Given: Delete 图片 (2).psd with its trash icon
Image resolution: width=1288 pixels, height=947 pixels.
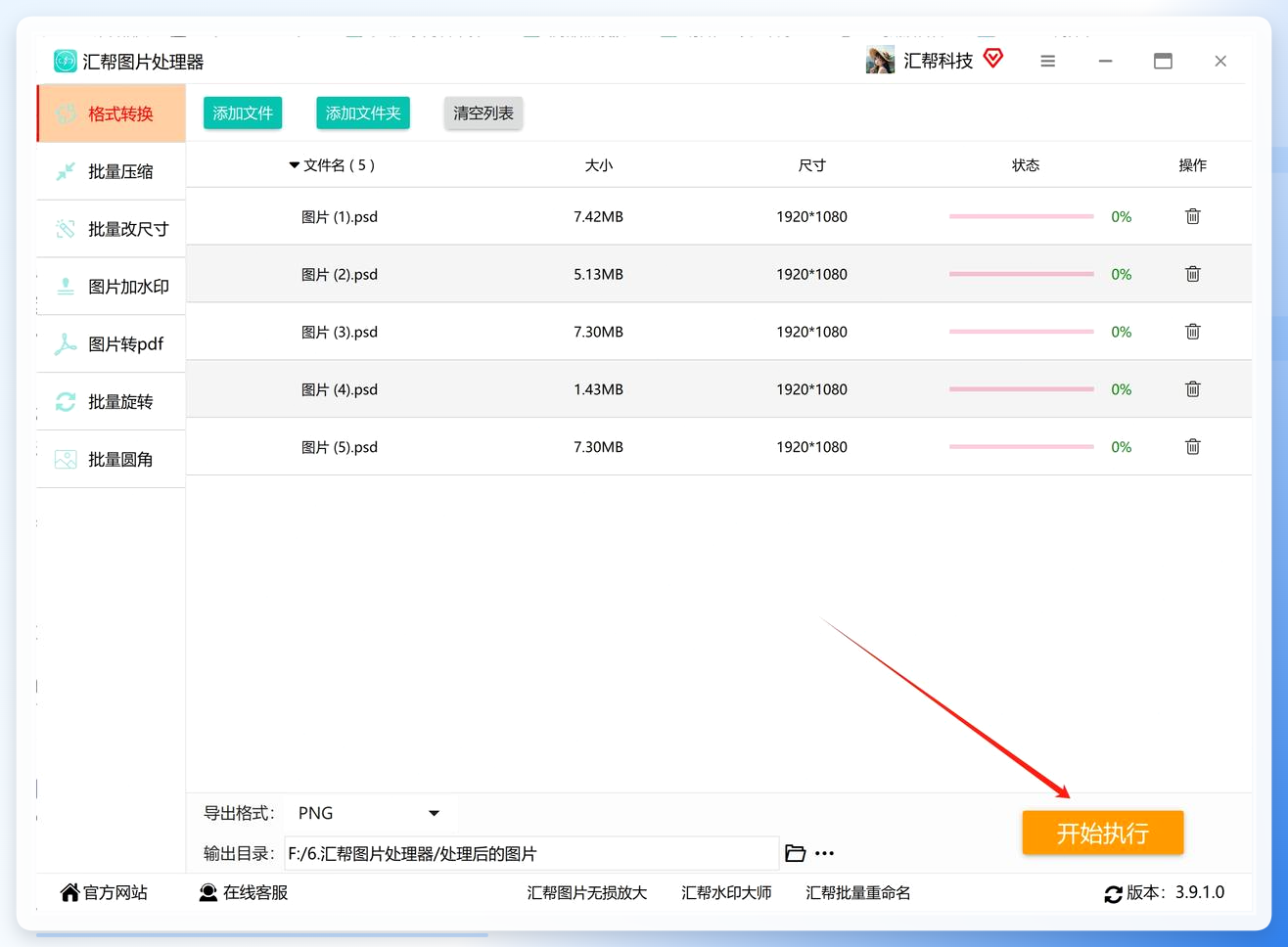Looking at the screenshot, I should 1192,274.
